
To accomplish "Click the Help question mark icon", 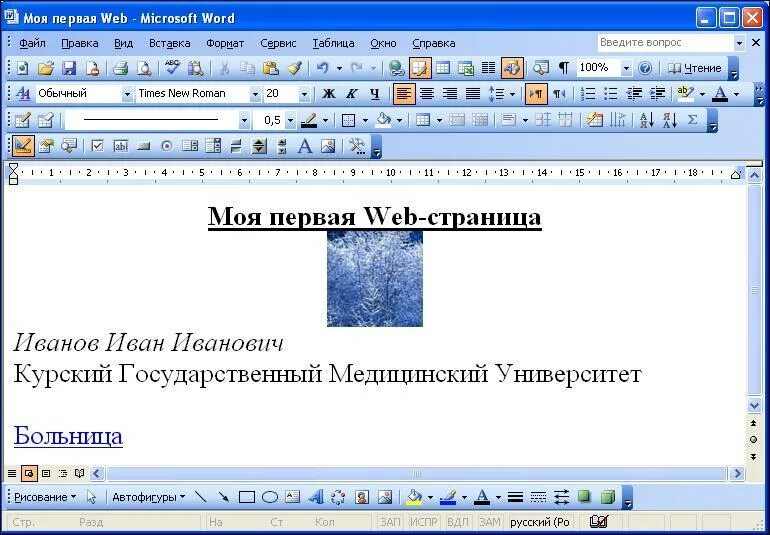I will (x=645, y=68).
